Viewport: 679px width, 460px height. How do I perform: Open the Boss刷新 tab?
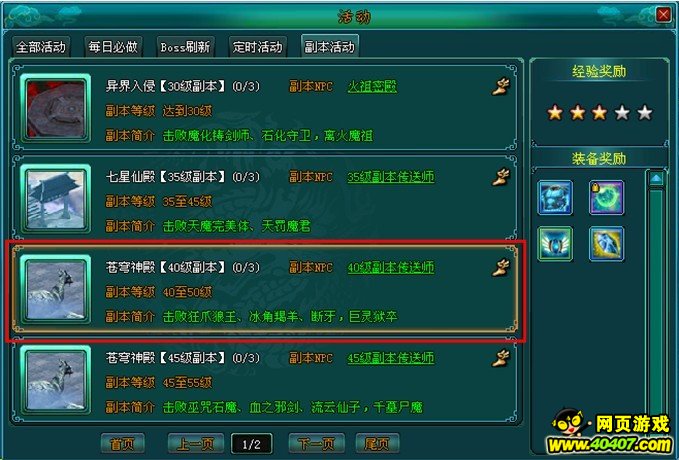click(185, 46)
